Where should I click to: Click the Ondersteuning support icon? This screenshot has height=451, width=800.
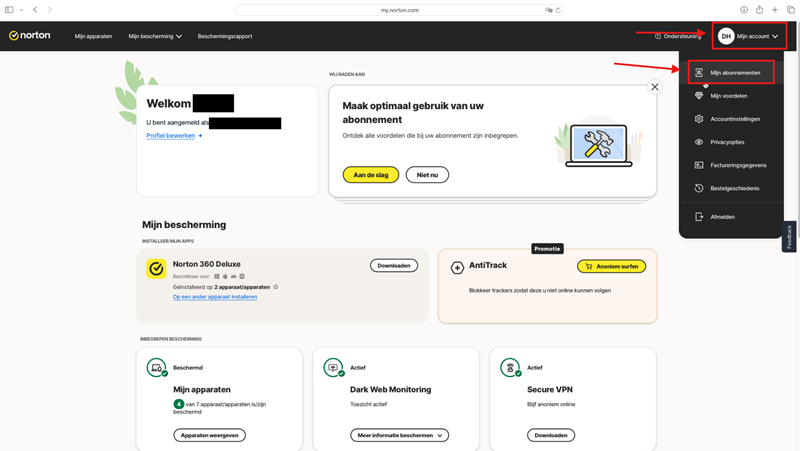[658, 36]
